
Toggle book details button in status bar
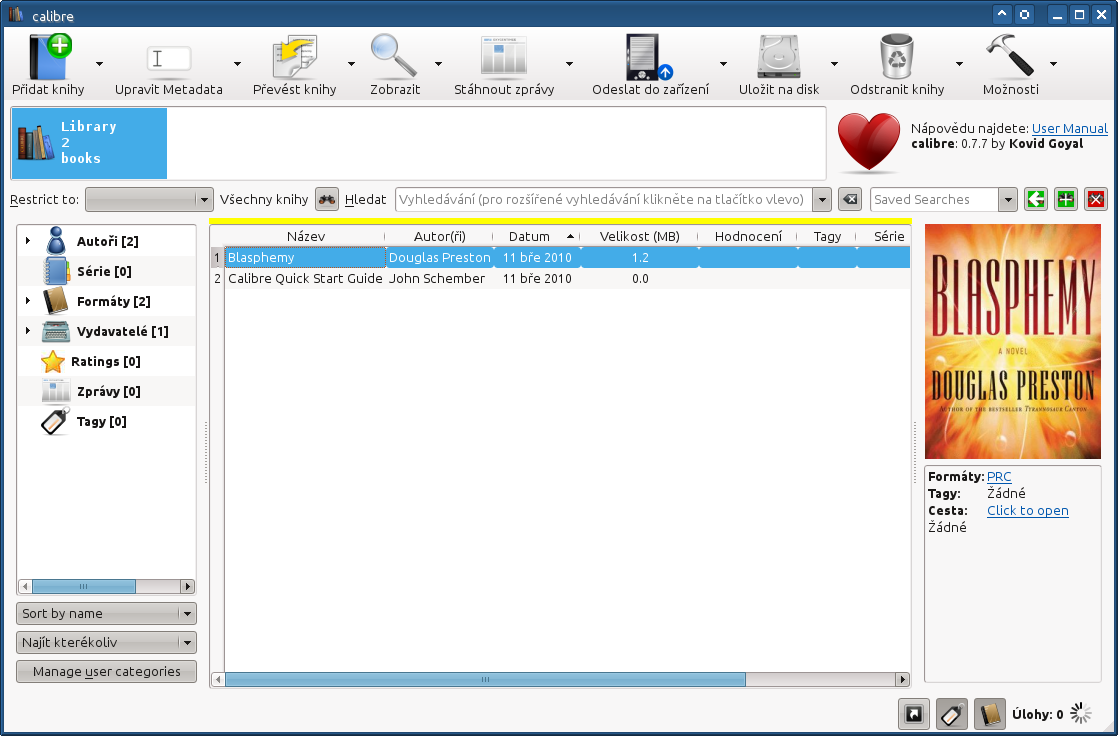click(990, 714)
